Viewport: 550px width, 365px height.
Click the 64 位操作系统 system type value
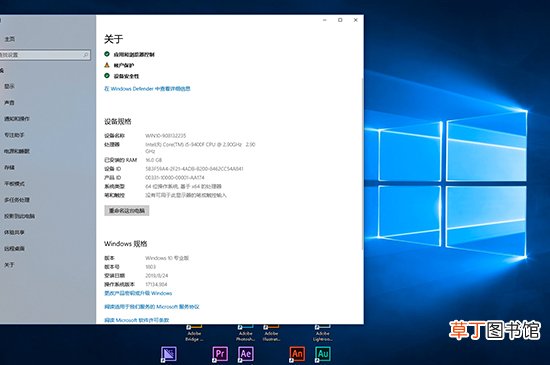coord(183,186)
